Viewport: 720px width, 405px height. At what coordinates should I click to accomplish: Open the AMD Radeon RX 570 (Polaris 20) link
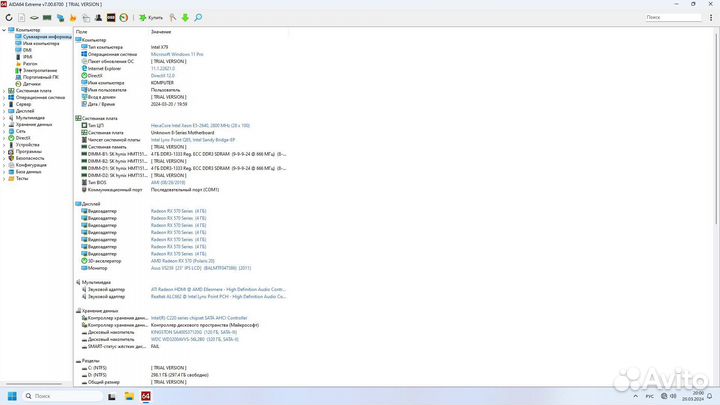pos(183,261)
